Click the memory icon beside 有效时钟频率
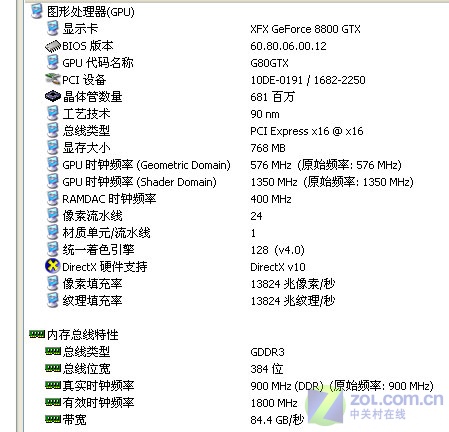449x432 pixels. (x=53, y=402)
